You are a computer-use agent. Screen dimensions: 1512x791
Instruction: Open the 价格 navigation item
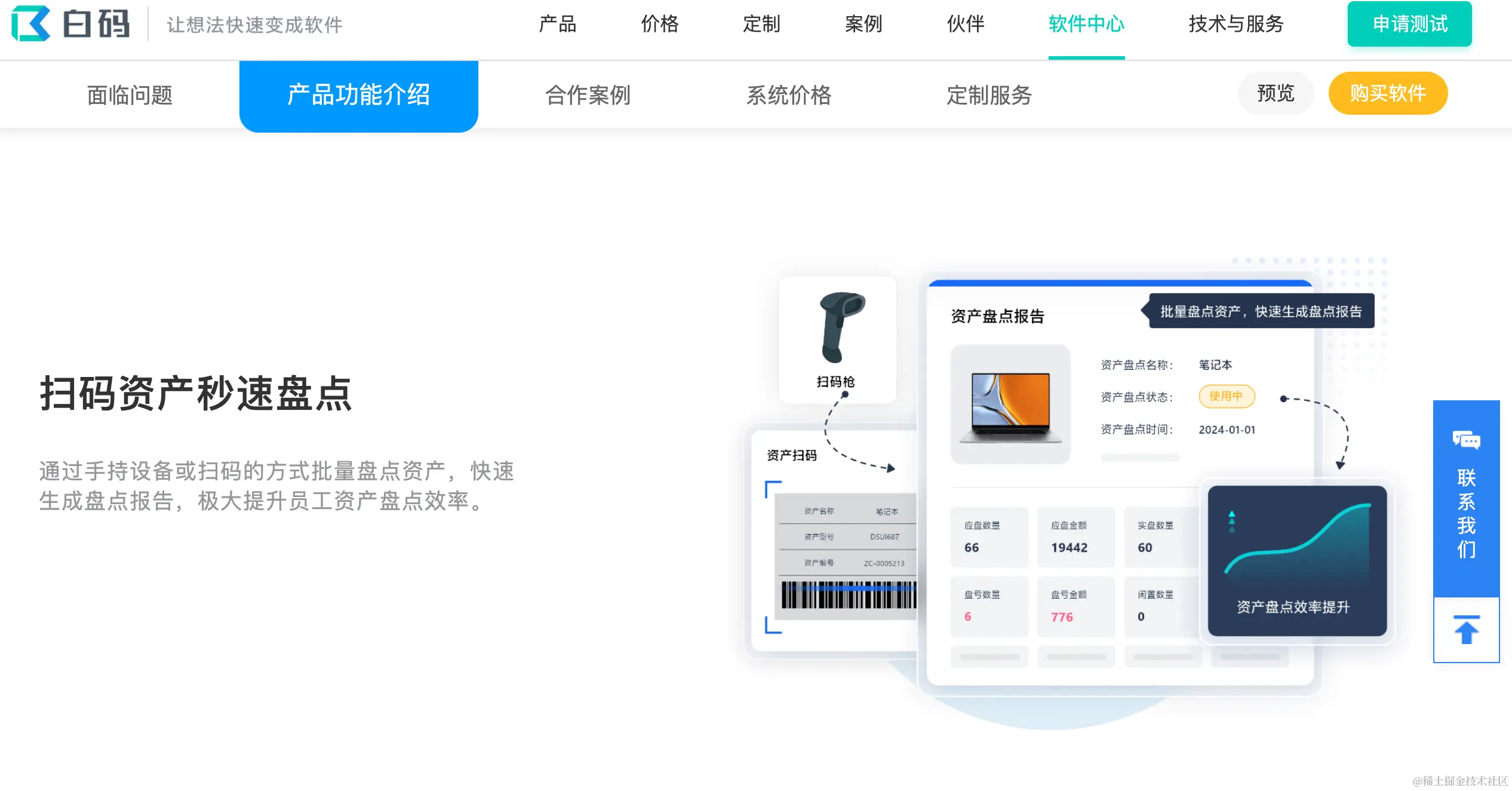click(659, 24)
